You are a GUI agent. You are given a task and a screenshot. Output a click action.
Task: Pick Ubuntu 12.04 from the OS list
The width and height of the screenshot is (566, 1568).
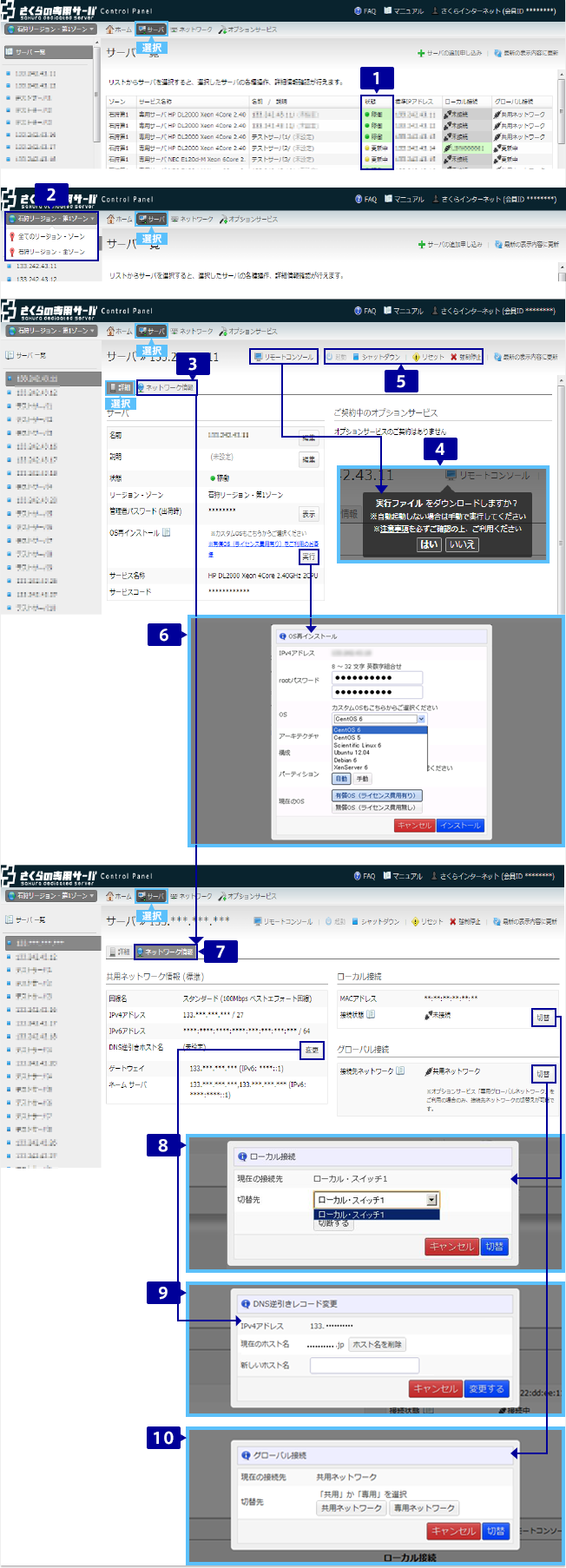[352, 753]
